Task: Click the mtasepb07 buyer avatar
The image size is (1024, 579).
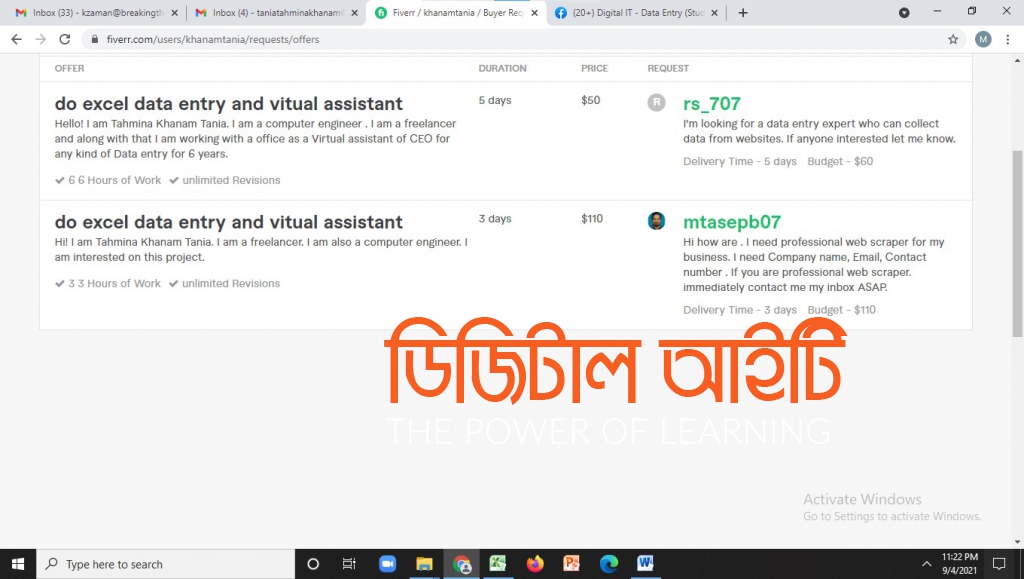Action: pyautogui.click(x=656, y=221)
